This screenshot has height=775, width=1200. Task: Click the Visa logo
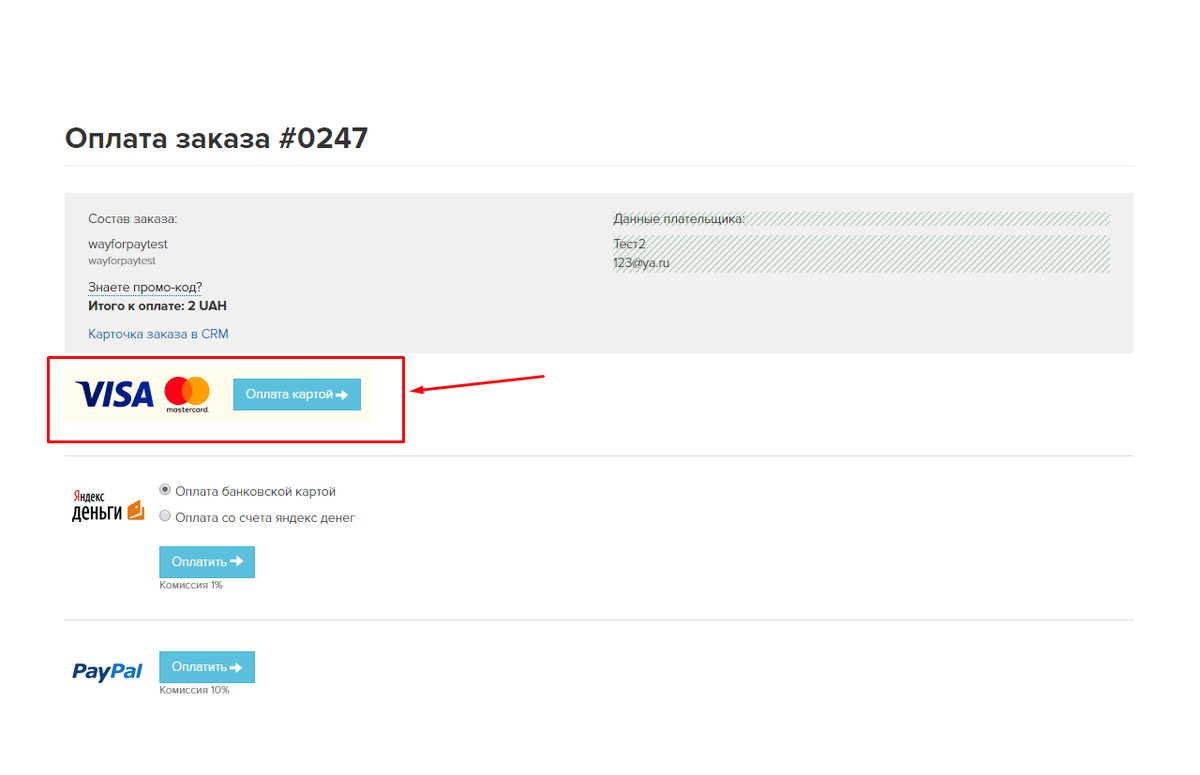115,394
